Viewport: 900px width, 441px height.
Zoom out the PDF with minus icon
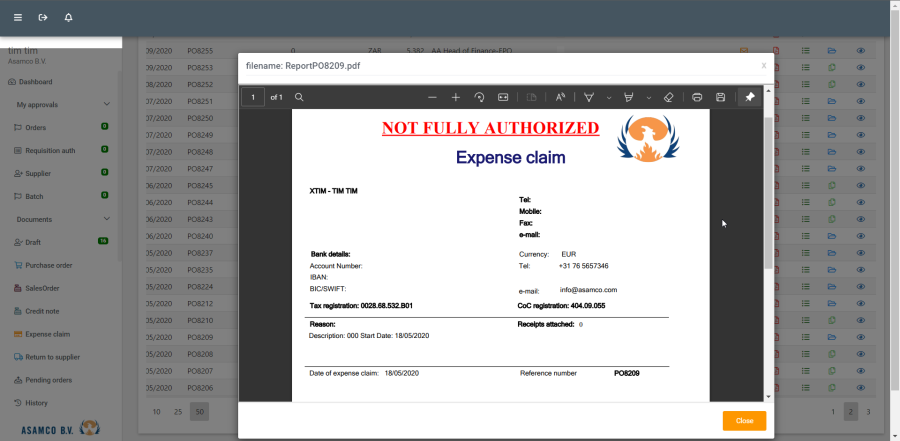pyautogui.click(x=432, y=97)
